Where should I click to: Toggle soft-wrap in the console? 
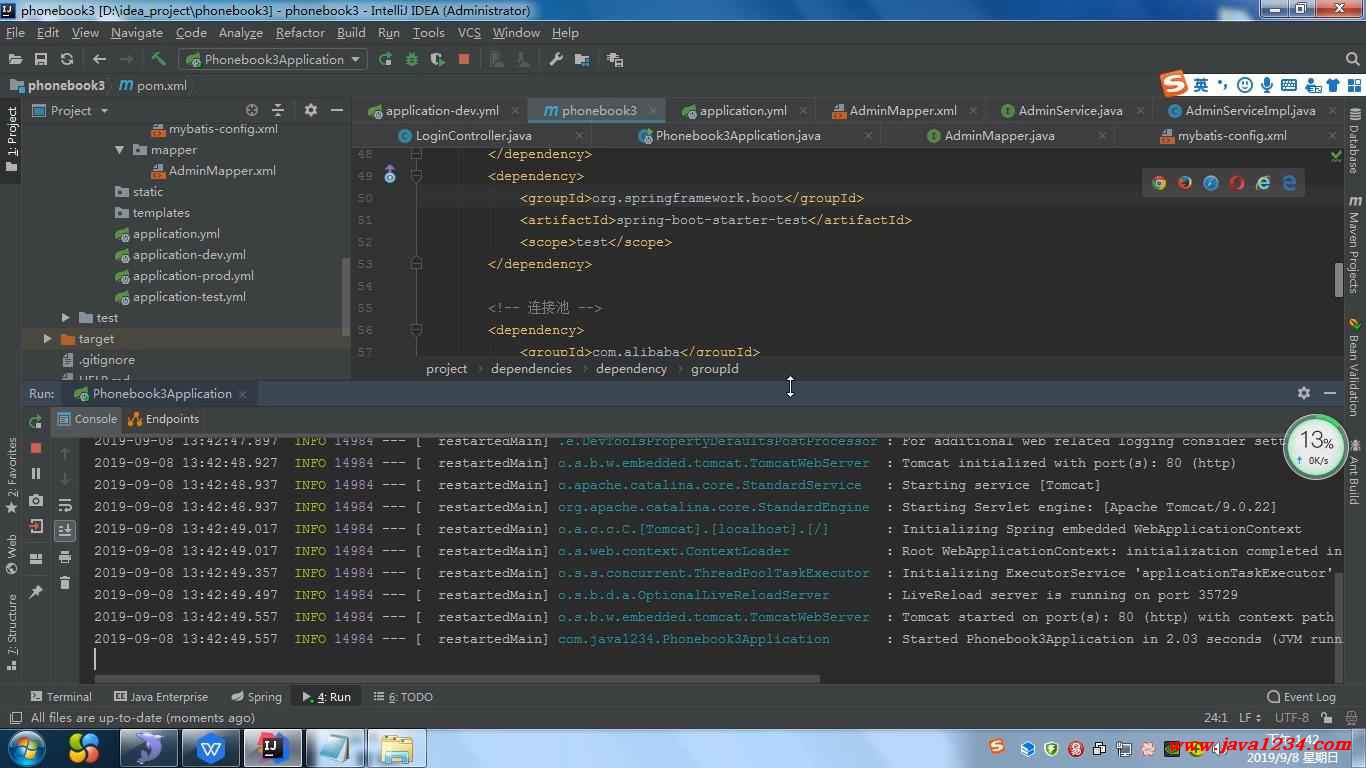coord(65,505)
